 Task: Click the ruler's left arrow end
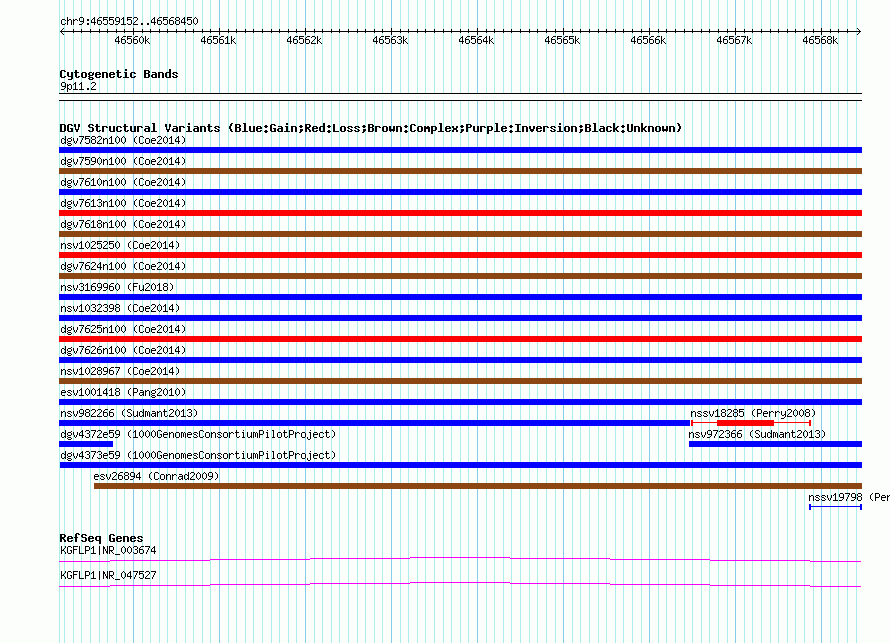pos(62,31)
